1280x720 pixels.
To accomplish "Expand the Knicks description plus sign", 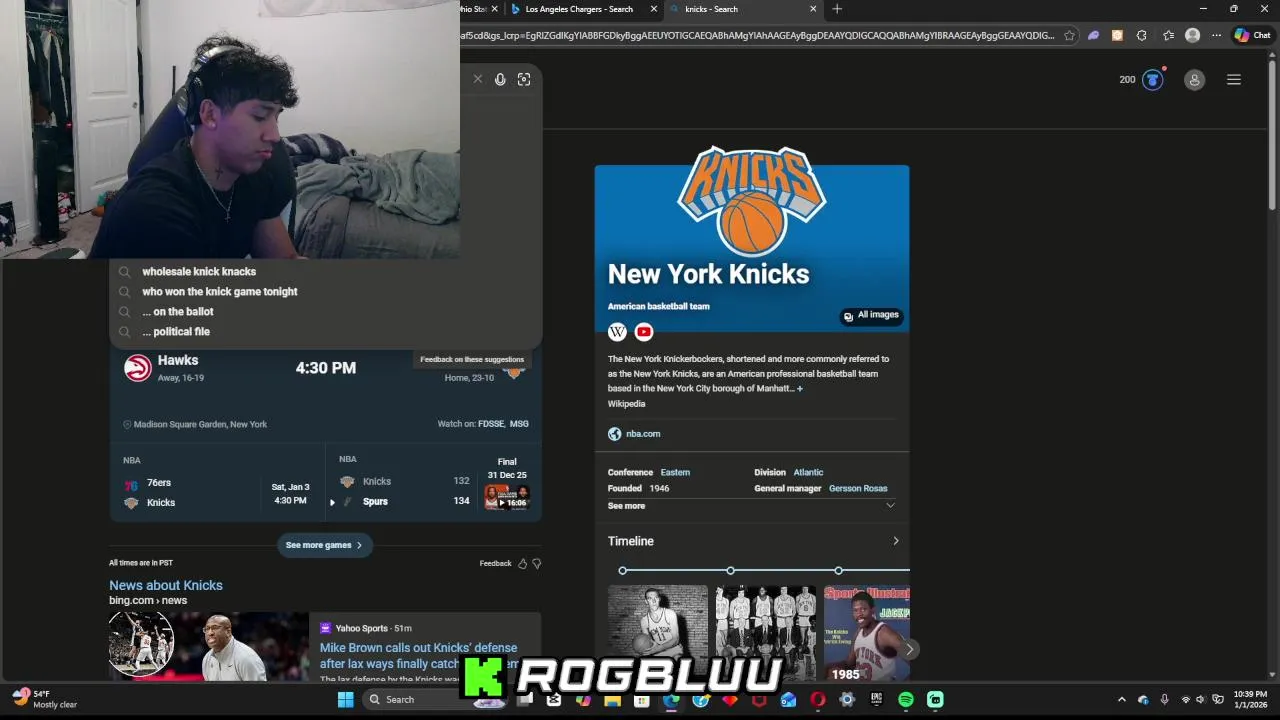I will [x=800, y=389].
